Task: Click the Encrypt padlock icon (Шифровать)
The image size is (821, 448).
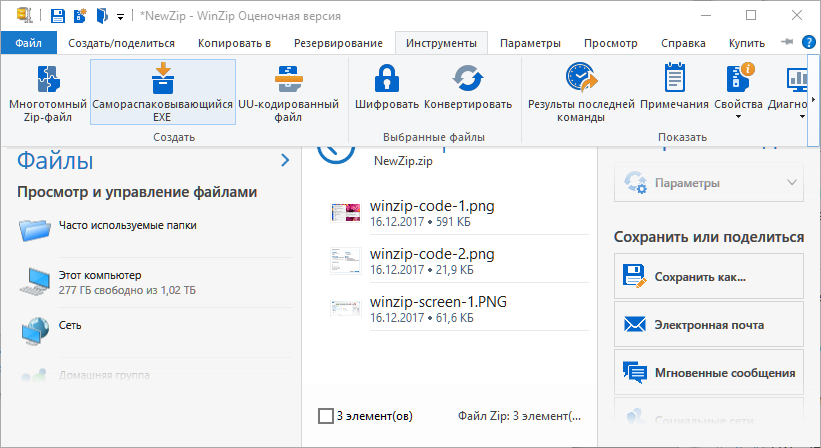Action: coord(387,79)
